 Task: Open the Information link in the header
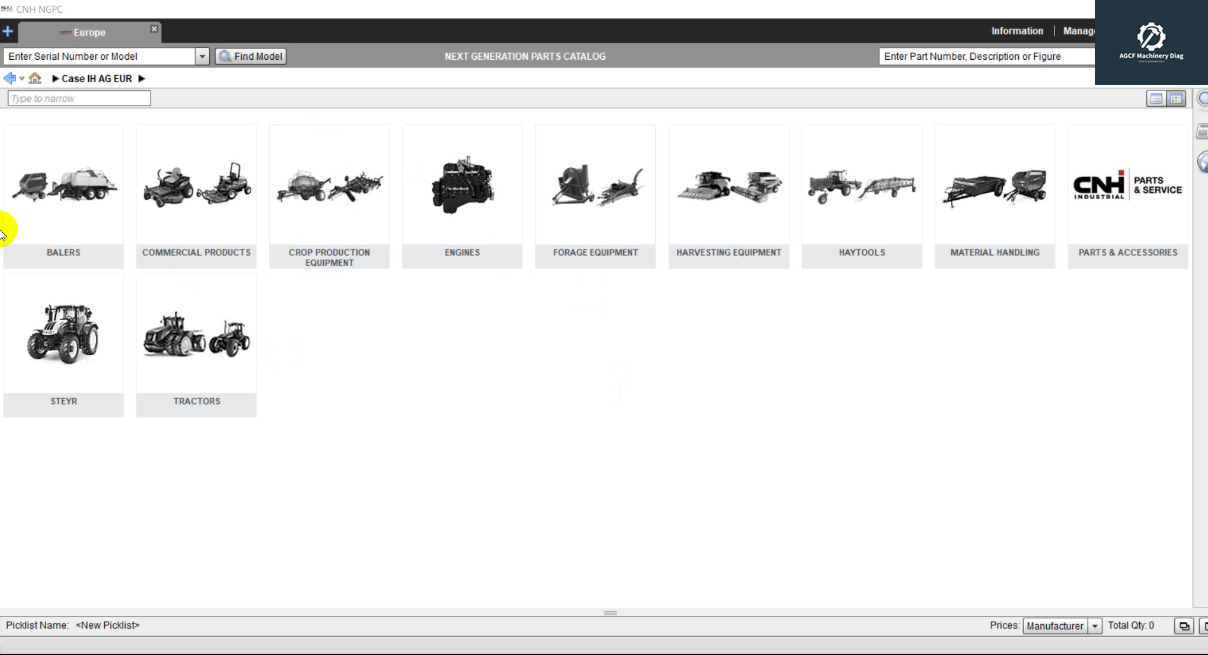click(x=1016, y=30)
